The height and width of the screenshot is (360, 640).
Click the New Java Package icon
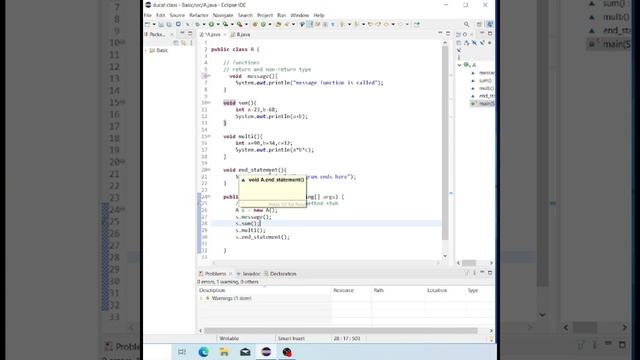255,24
